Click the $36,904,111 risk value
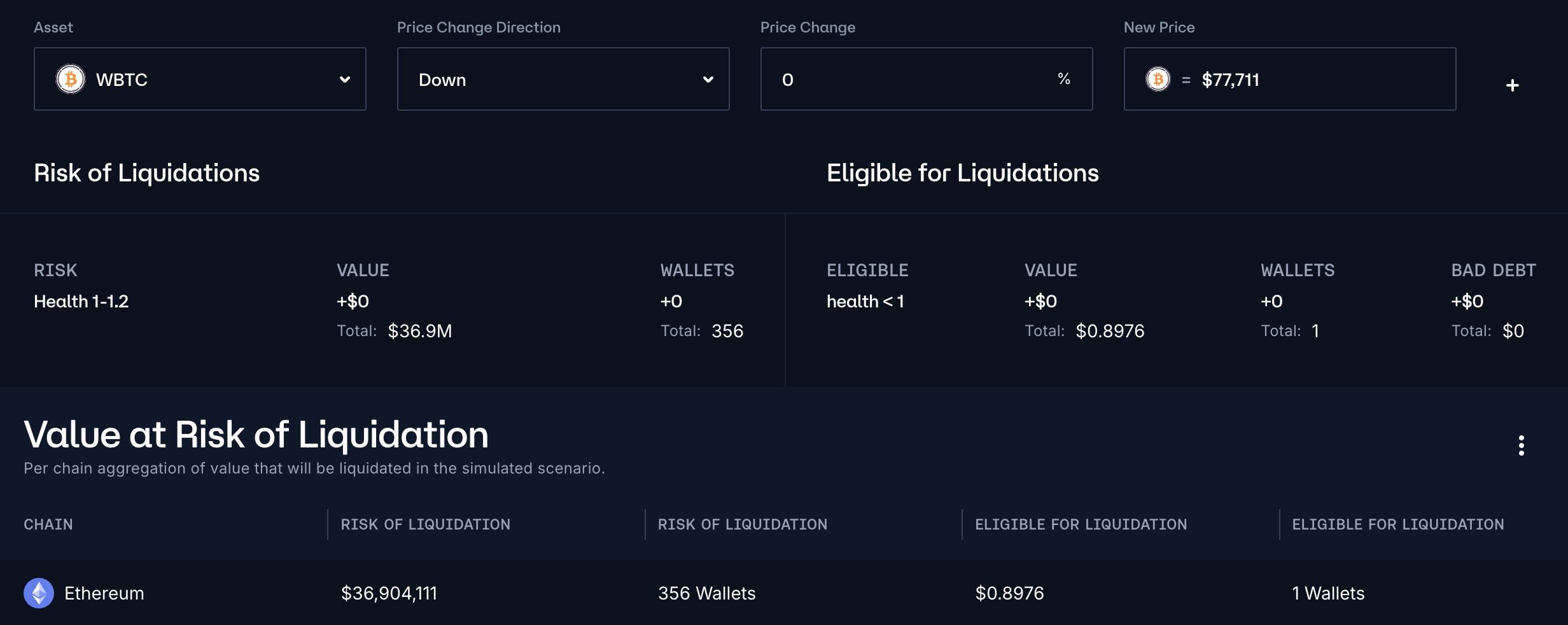This screenshot has height=625, width=1568. pos(389,593)
